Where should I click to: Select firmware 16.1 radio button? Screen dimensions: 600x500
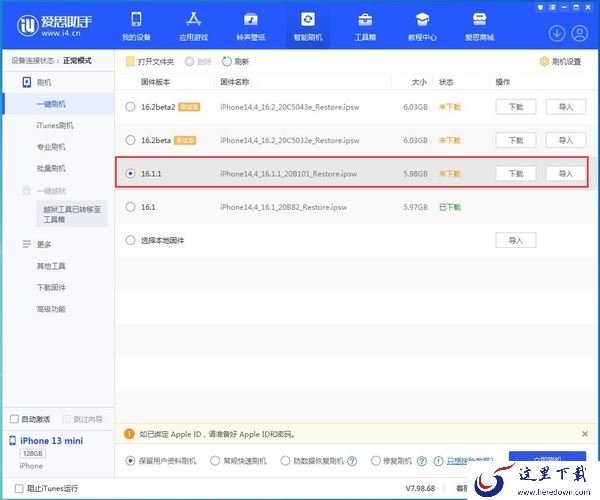[x=130, y=207]
